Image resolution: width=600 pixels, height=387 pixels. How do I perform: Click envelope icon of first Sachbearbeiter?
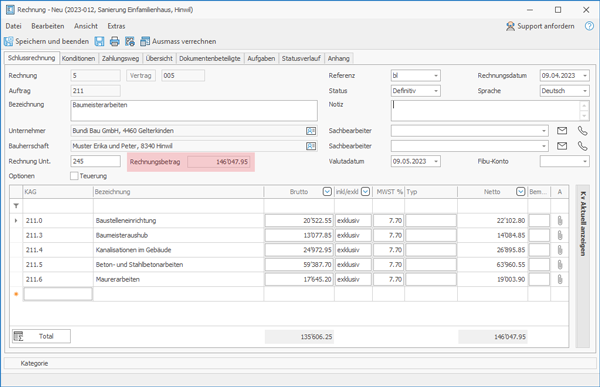pos(562,131)
